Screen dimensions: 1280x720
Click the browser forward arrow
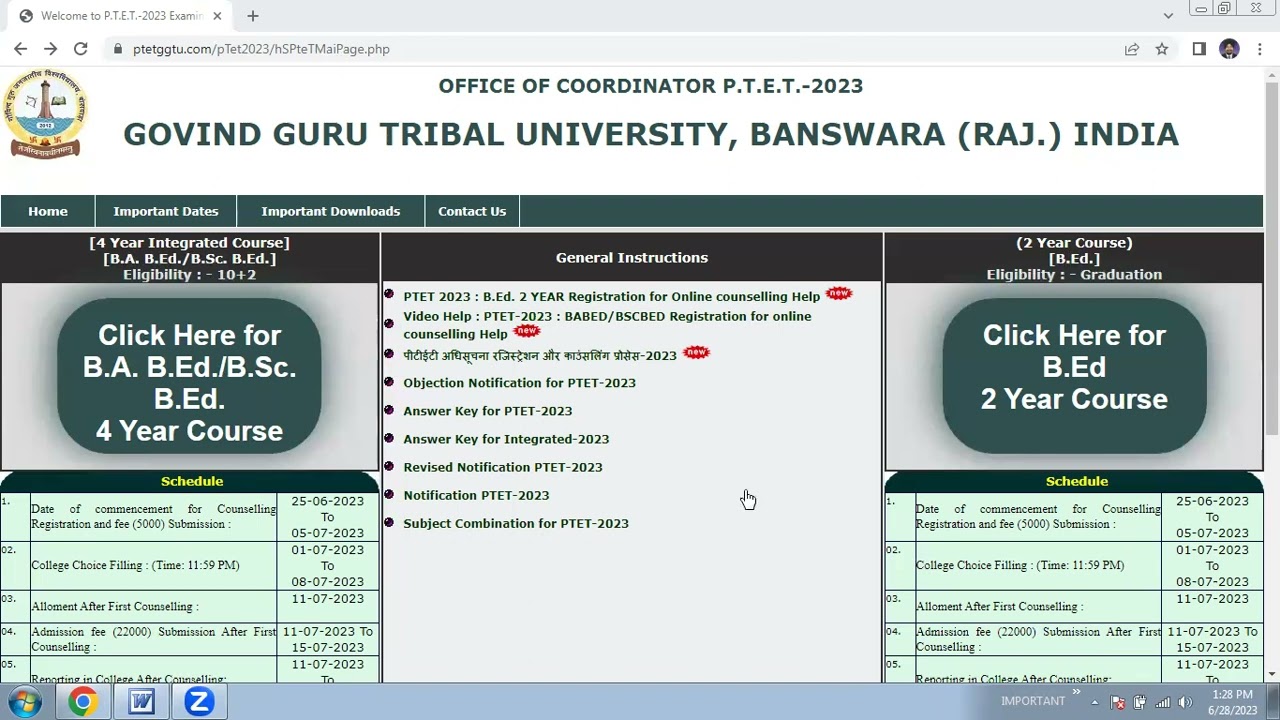pyautogui.click(x=50, y=49)
